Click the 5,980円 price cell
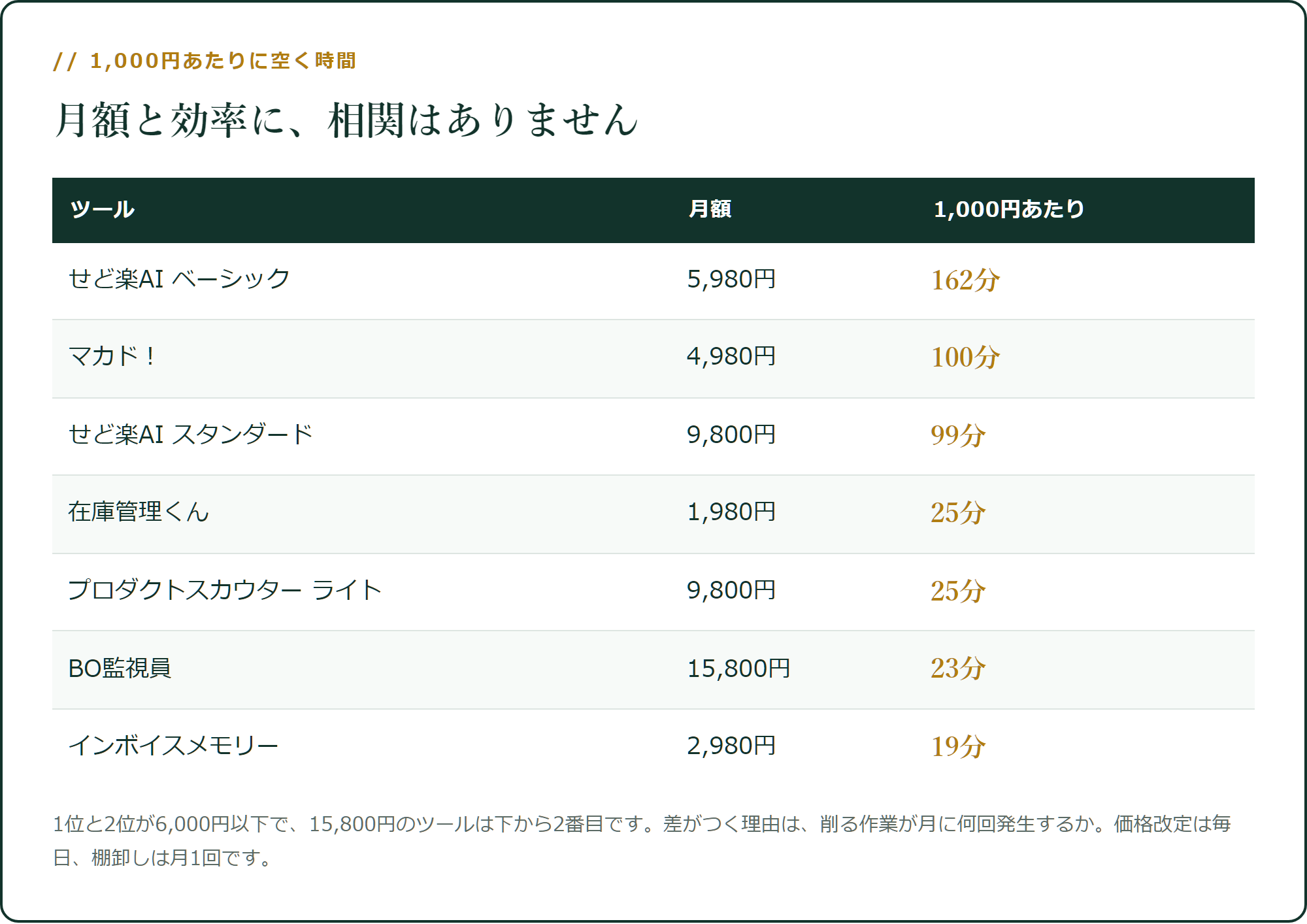The width and height of the screenshot is (1307, 924). (x=731, y=280)
